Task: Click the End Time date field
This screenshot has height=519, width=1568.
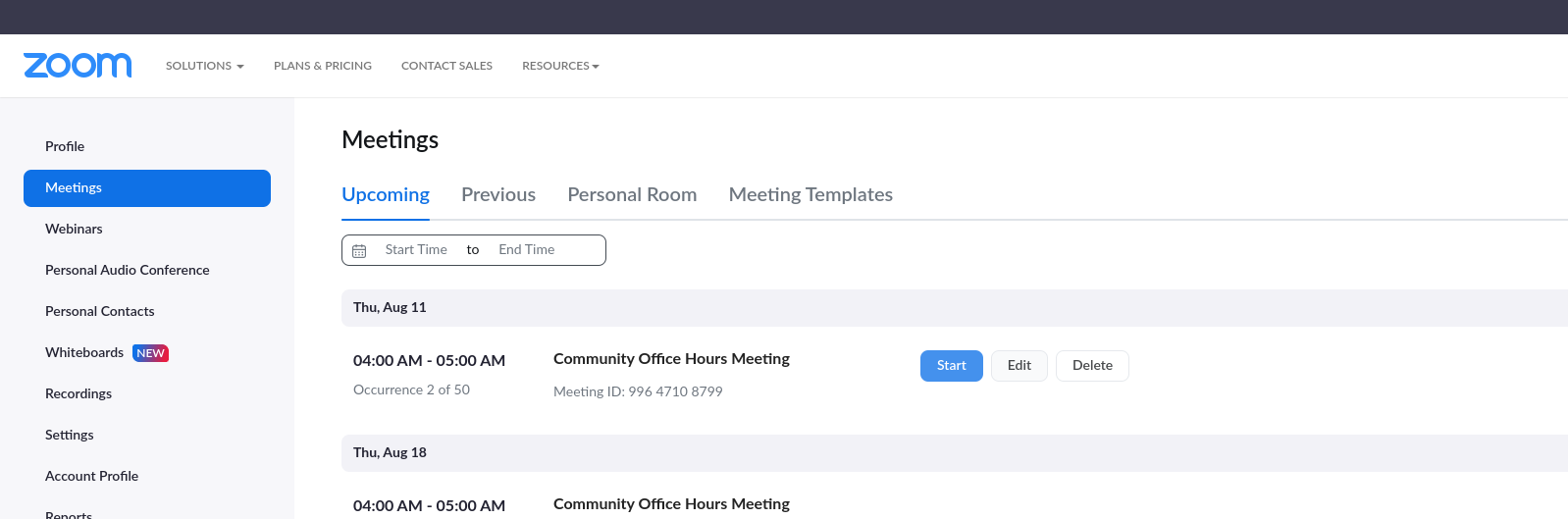Action: coord(527,250)
